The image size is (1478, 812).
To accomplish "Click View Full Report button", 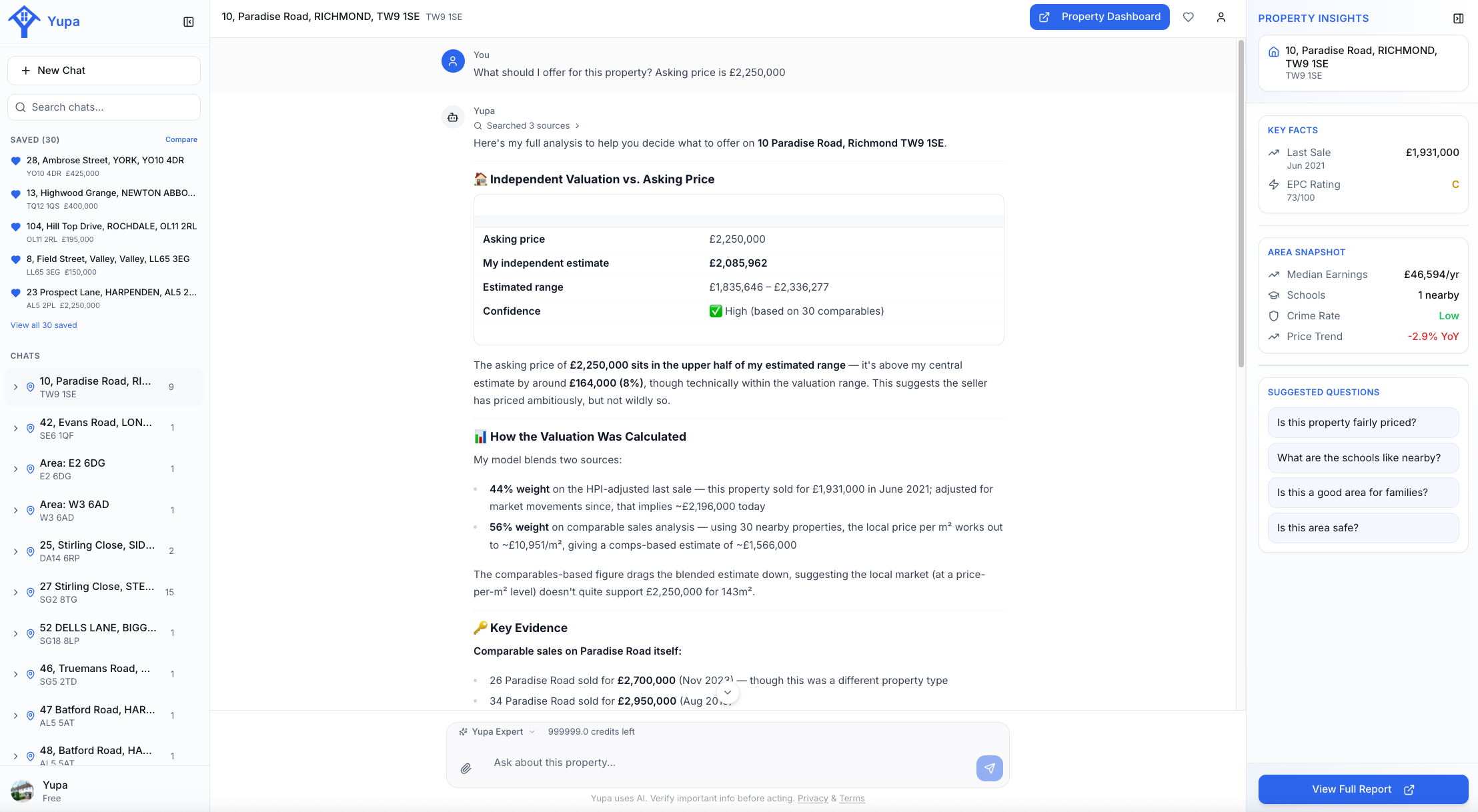I will coord(1363,789).
